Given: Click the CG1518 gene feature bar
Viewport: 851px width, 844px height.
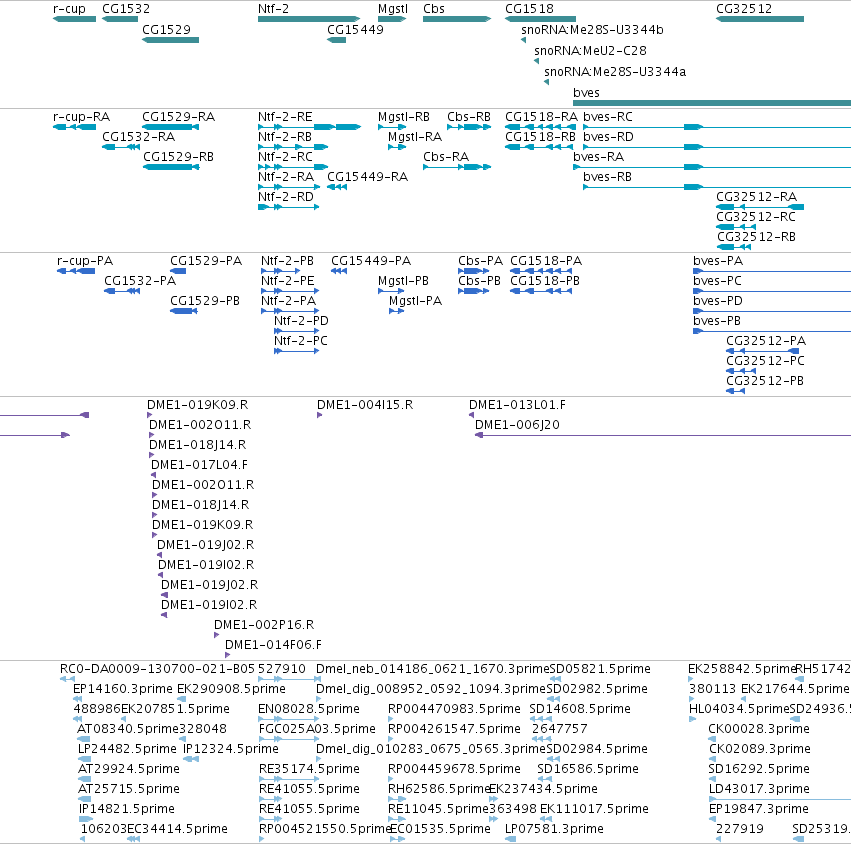Looking at the screenshot, I should pyautogui.click(x=540, y=19).
